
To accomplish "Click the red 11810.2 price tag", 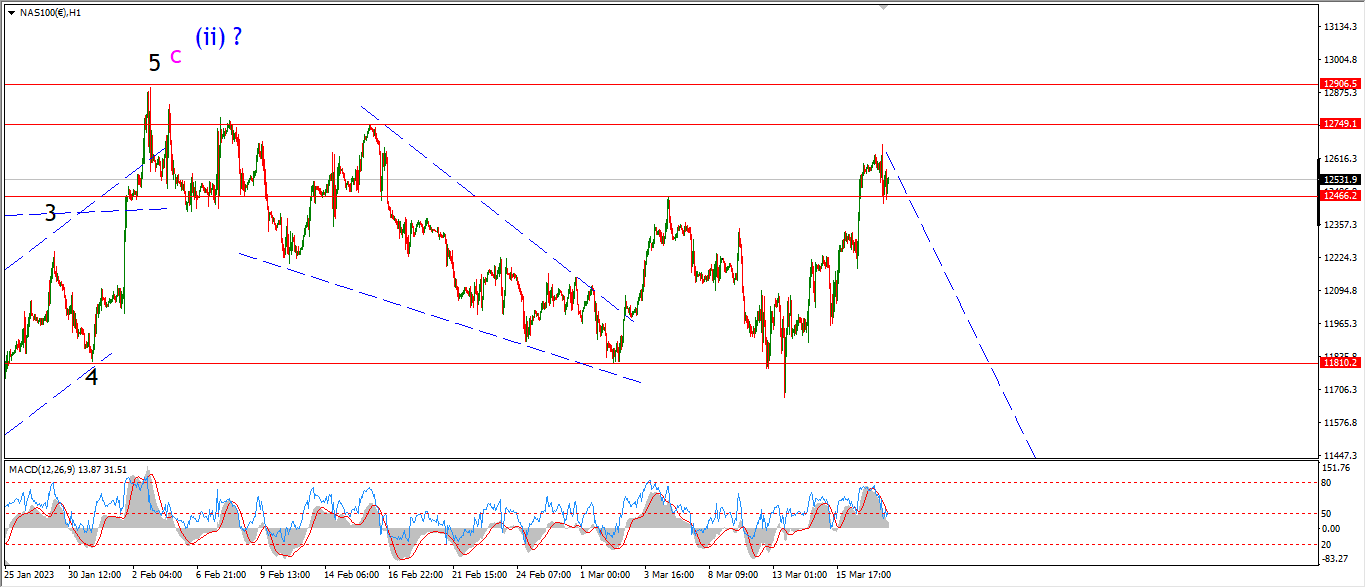I will 1339,363.
